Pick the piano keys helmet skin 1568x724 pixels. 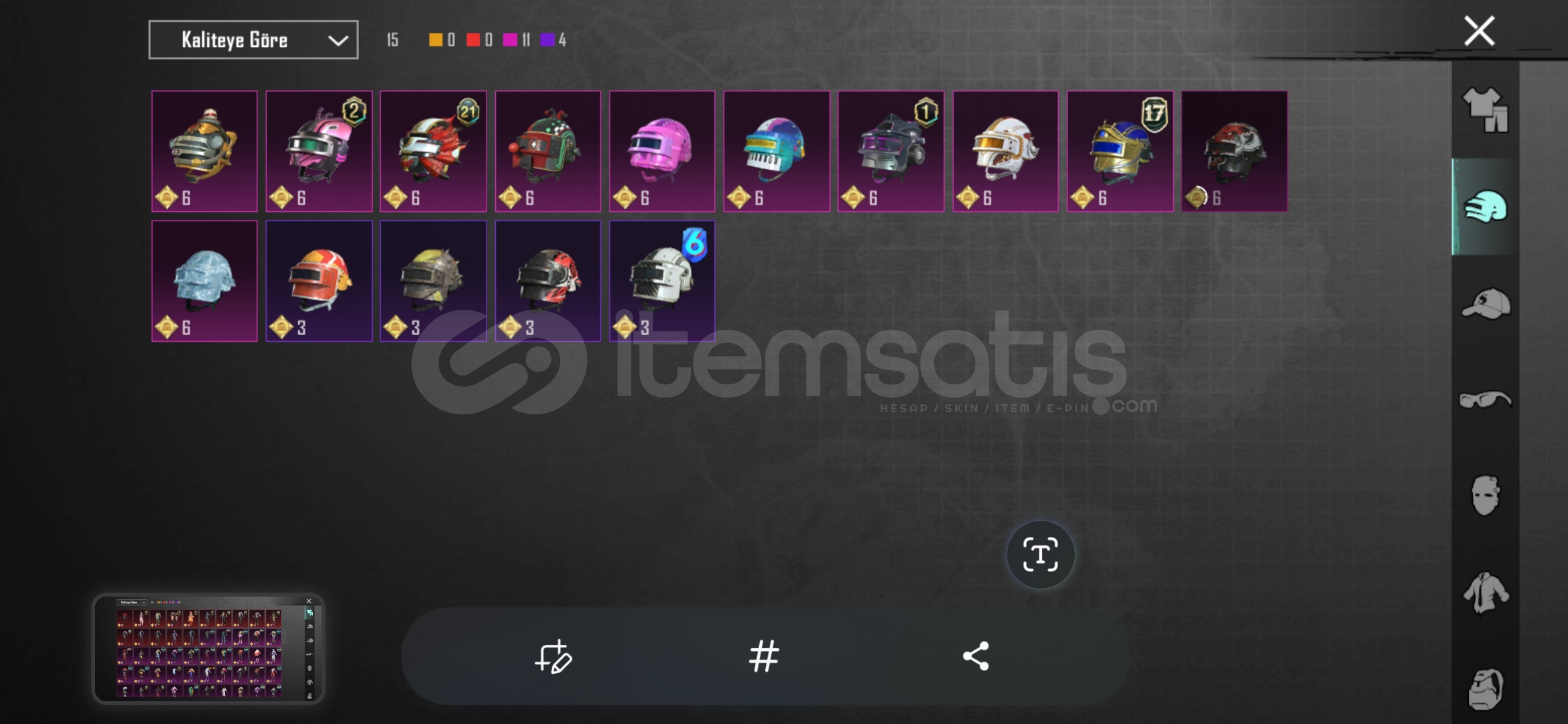[777, 152]
